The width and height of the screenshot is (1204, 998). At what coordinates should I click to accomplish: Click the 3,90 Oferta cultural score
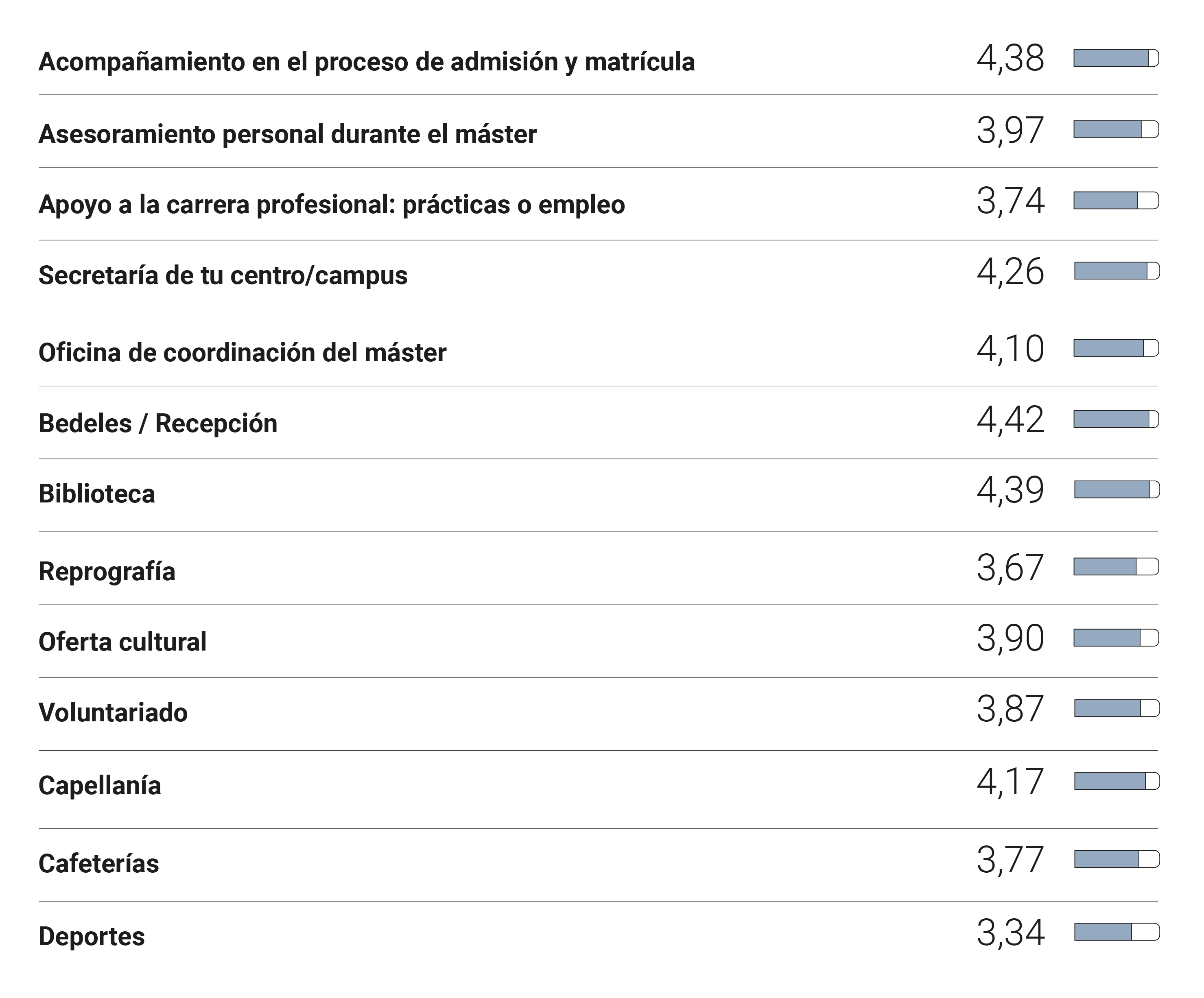(x=1010, y=638)
